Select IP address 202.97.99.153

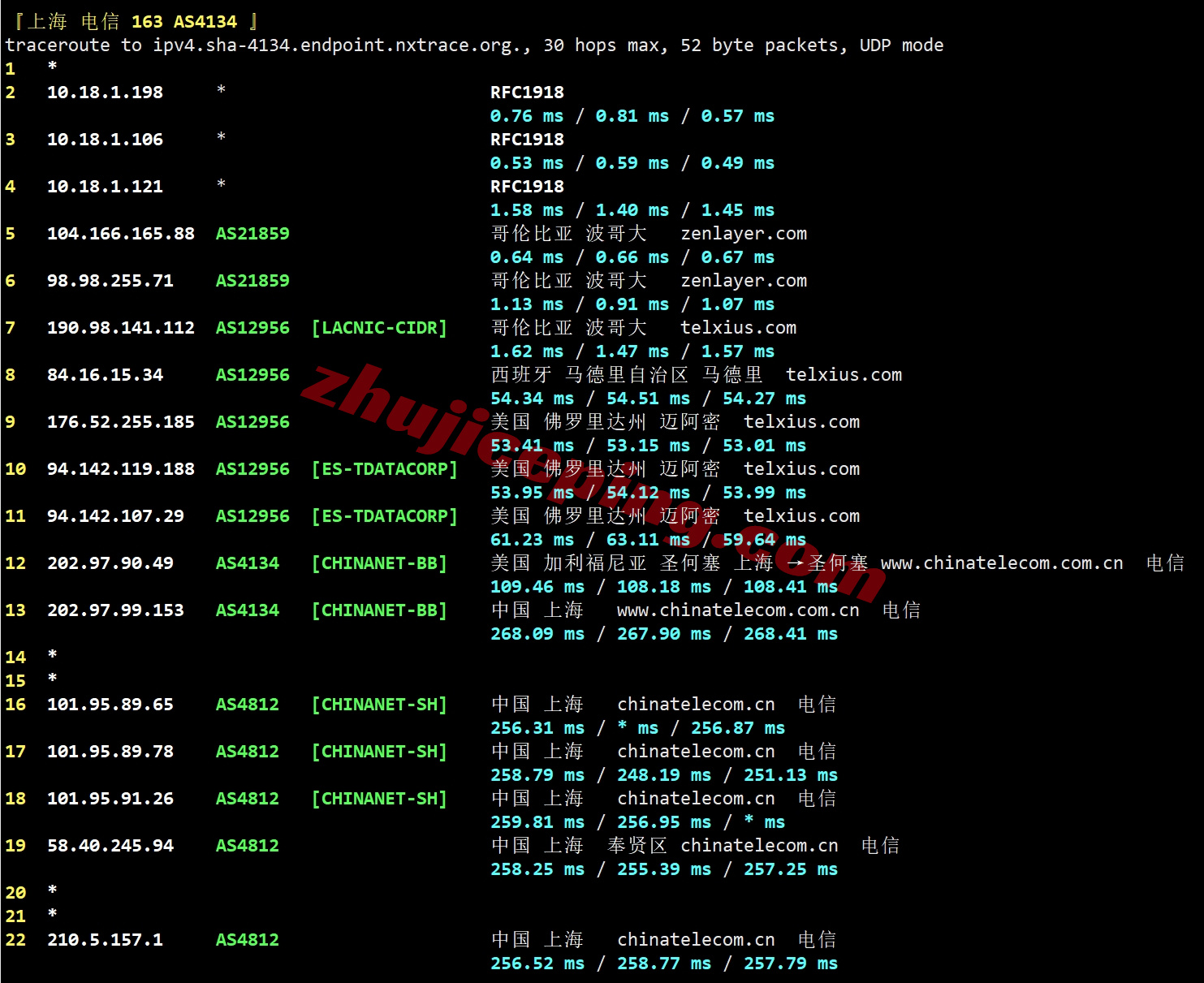pyautogui.click(x=115, y=610)
